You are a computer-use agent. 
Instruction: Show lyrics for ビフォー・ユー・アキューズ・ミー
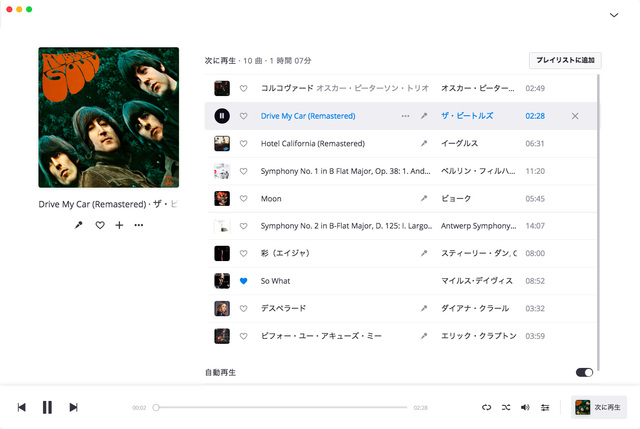point(424,336)
